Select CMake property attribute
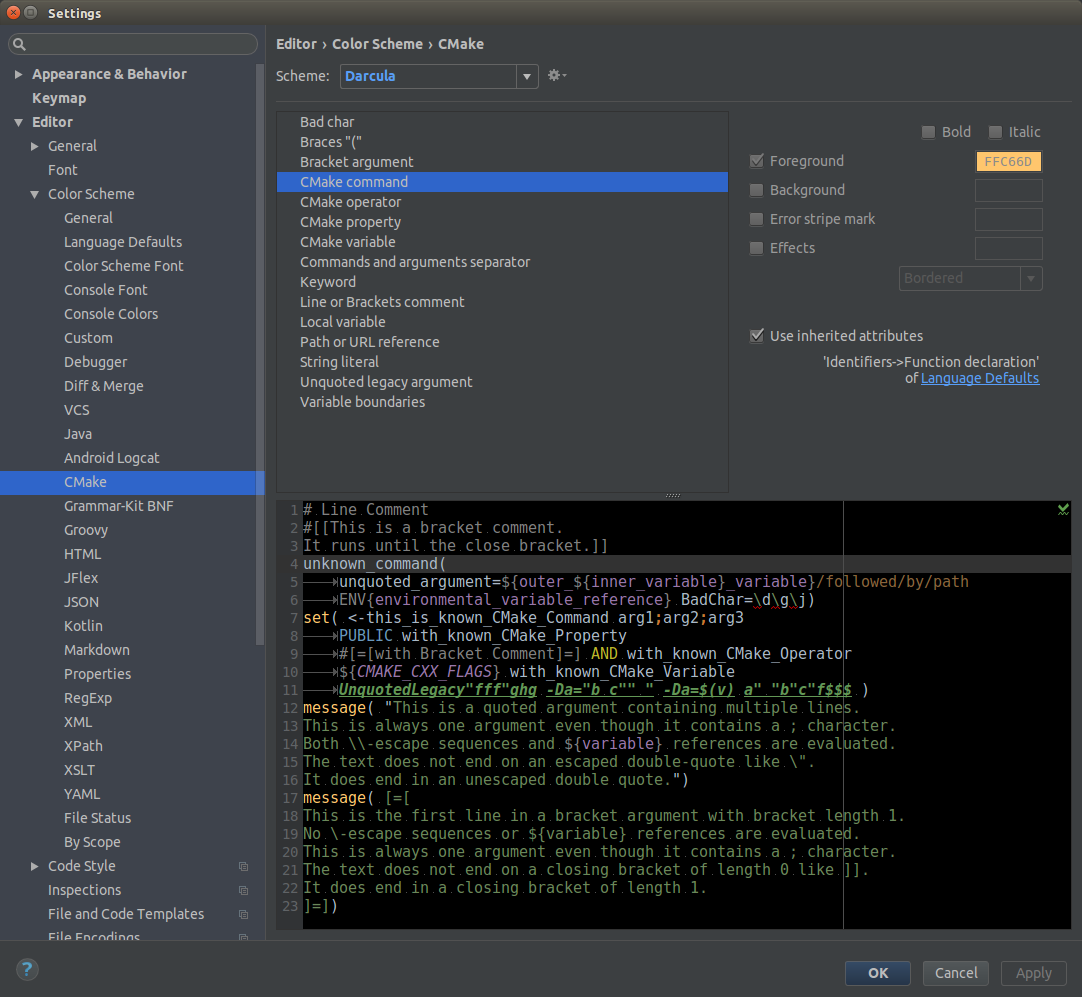This screenshot has height=997, width=1082. (502, 222)
